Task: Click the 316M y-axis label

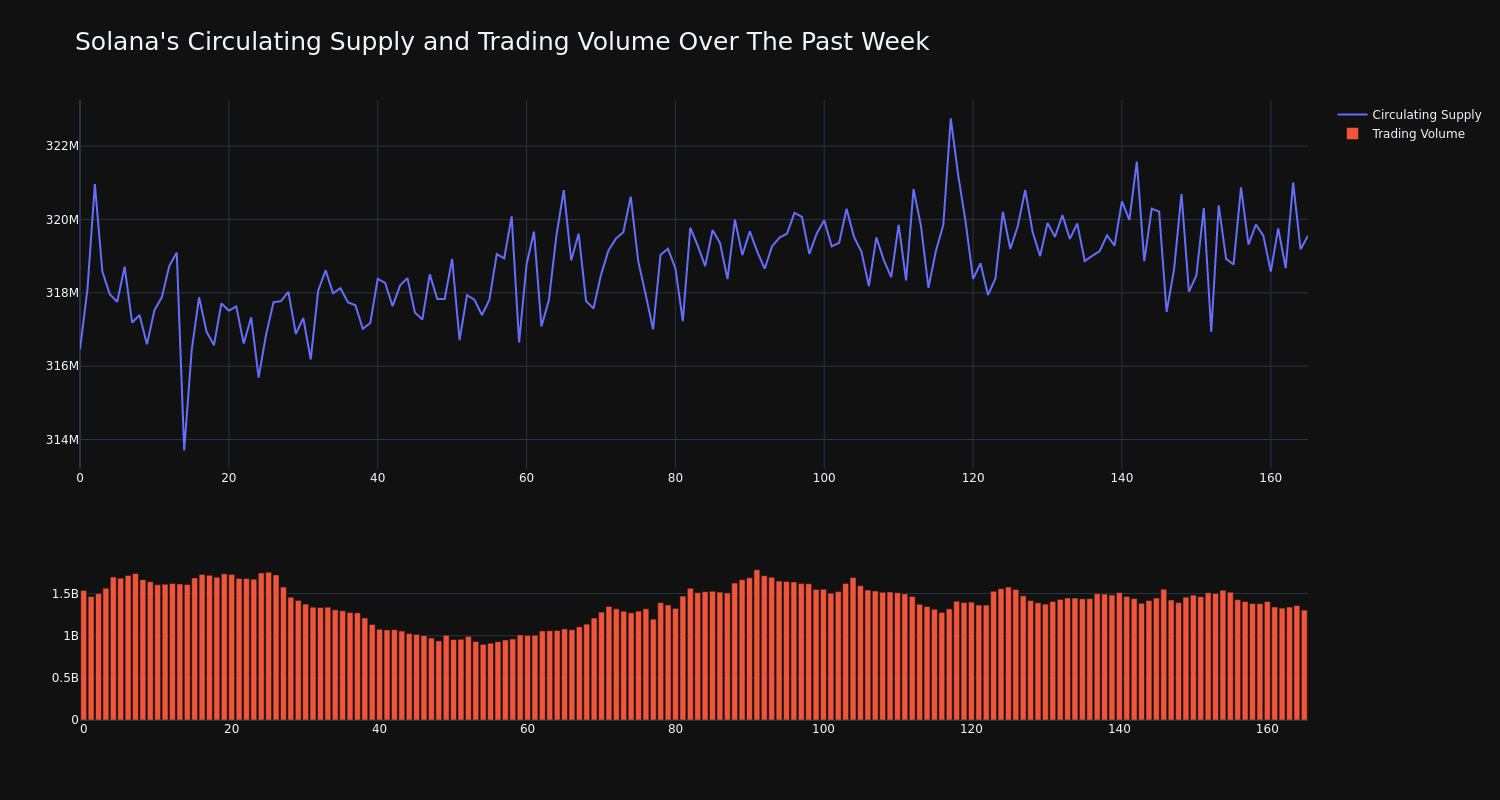Action: click(62, 366)
